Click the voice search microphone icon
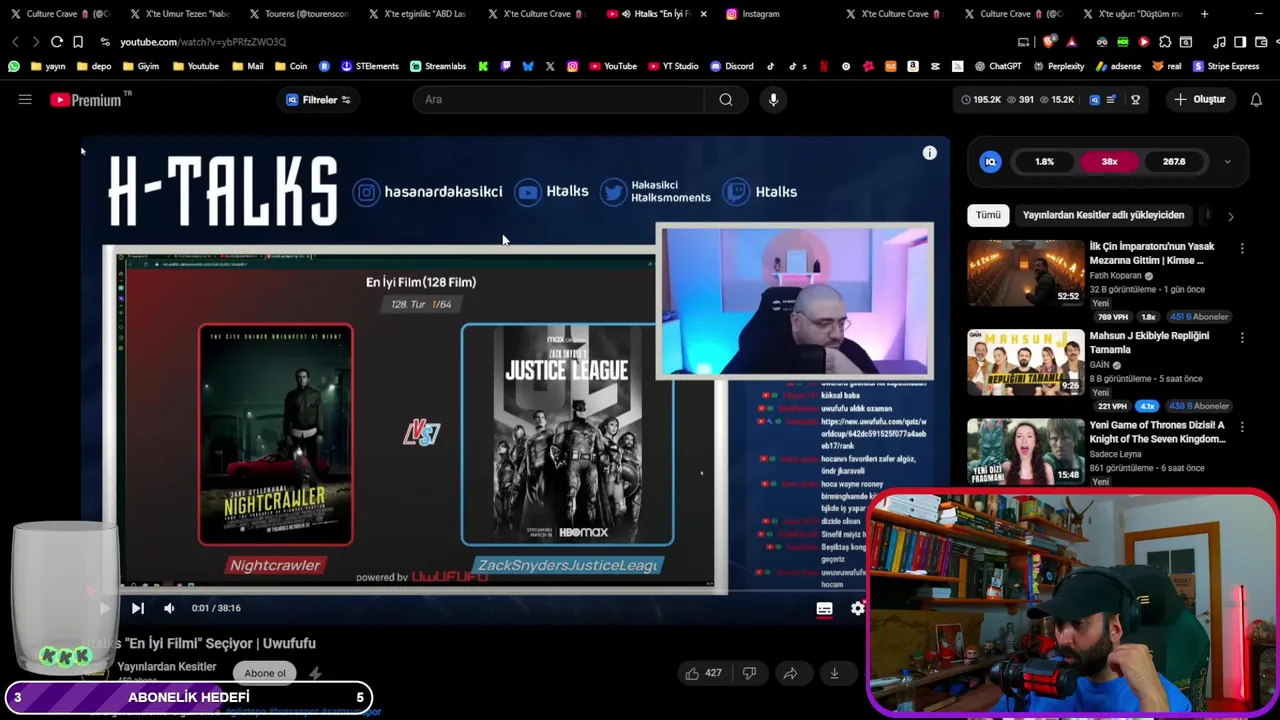The height and width of the screenshot is (720, 1280). [x=773, y=99]
